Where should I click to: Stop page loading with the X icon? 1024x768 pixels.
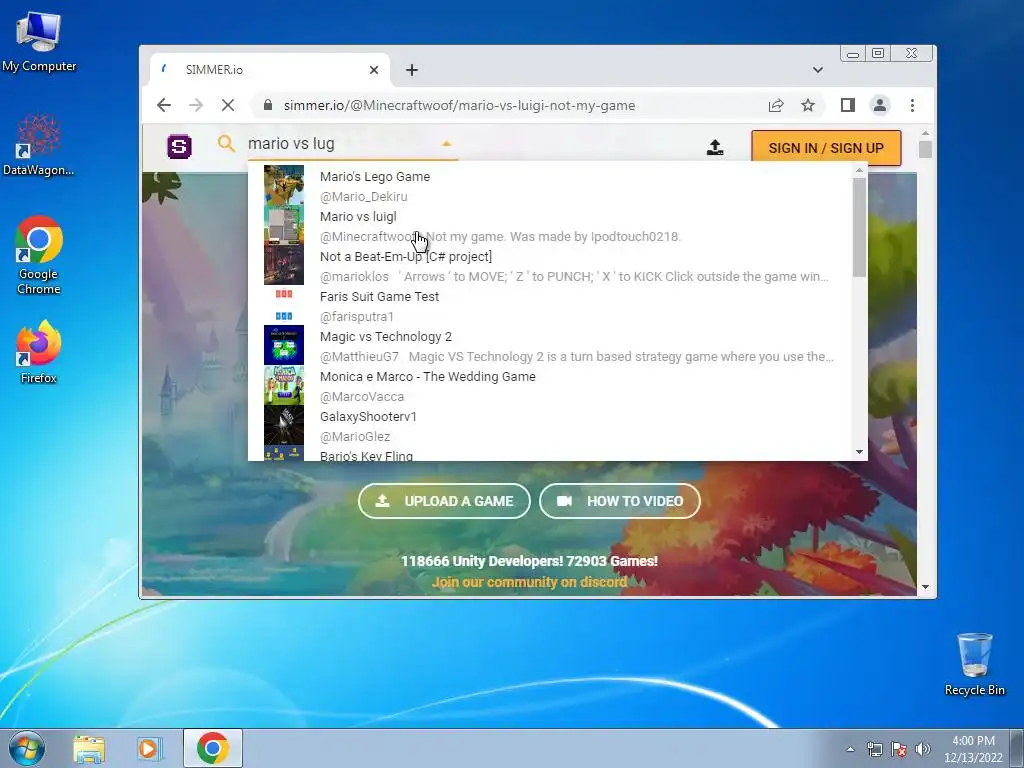pos(227,105)
